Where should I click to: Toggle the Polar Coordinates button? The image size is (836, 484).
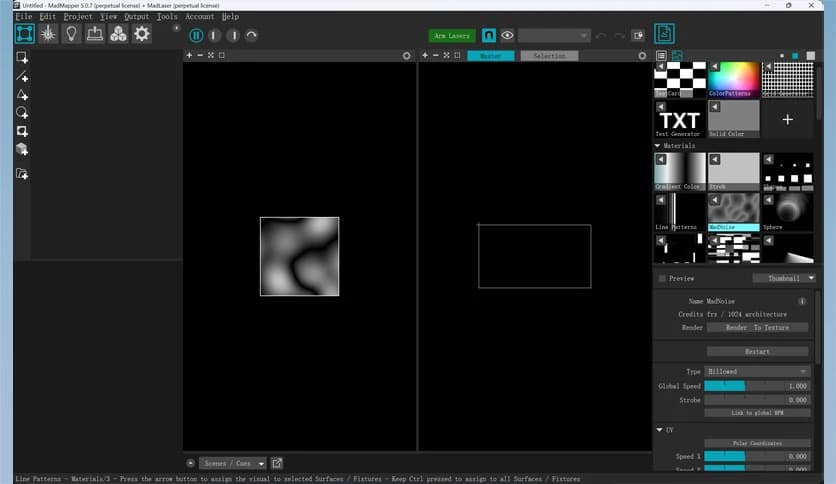tap(757, 443)
